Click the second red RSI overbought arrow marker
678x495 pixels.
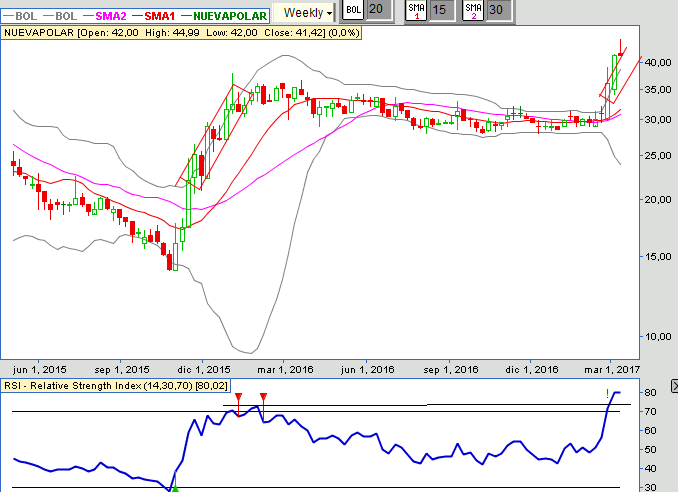pyautogui.click(x=263, y=398)
